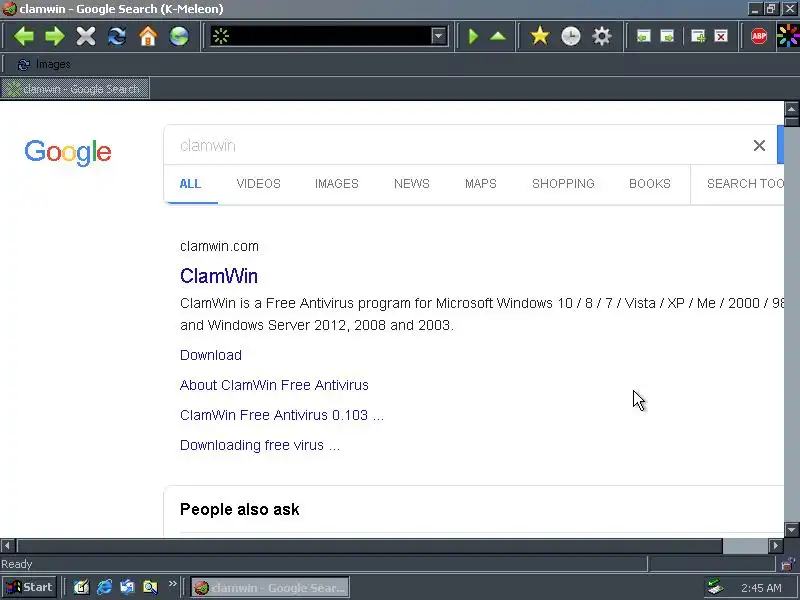Open URL bar history dropdown arrow
Screen dimensions: 800x600
438,36
